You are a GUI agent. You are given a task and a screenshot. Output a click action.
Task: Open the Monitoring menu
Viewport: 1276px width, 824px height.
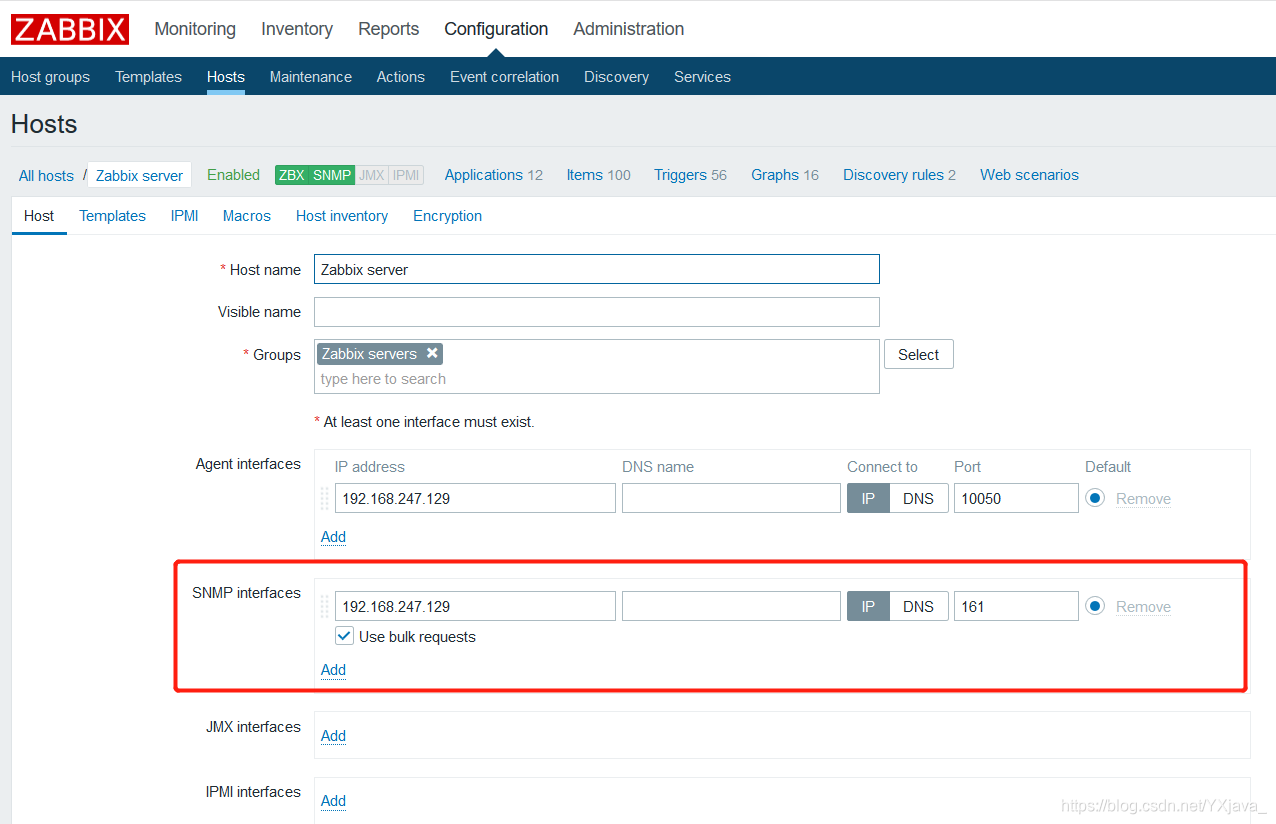tap(195, 29)
